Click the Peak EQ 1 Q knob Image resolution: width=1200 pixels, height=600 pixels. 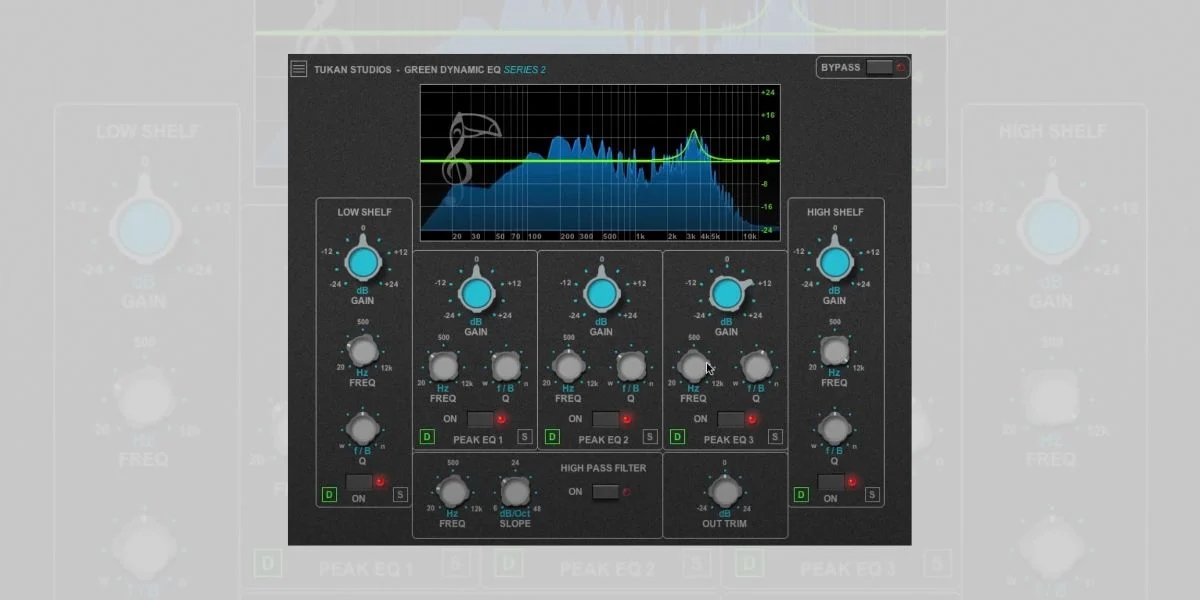tap(506, 367)
